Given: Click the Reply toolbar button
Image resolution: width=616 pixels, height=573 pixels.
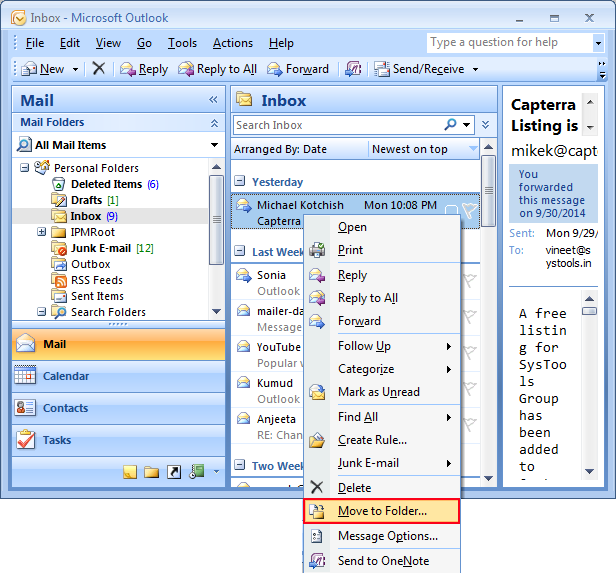Looking at the screenshot, I should (144, 69).
